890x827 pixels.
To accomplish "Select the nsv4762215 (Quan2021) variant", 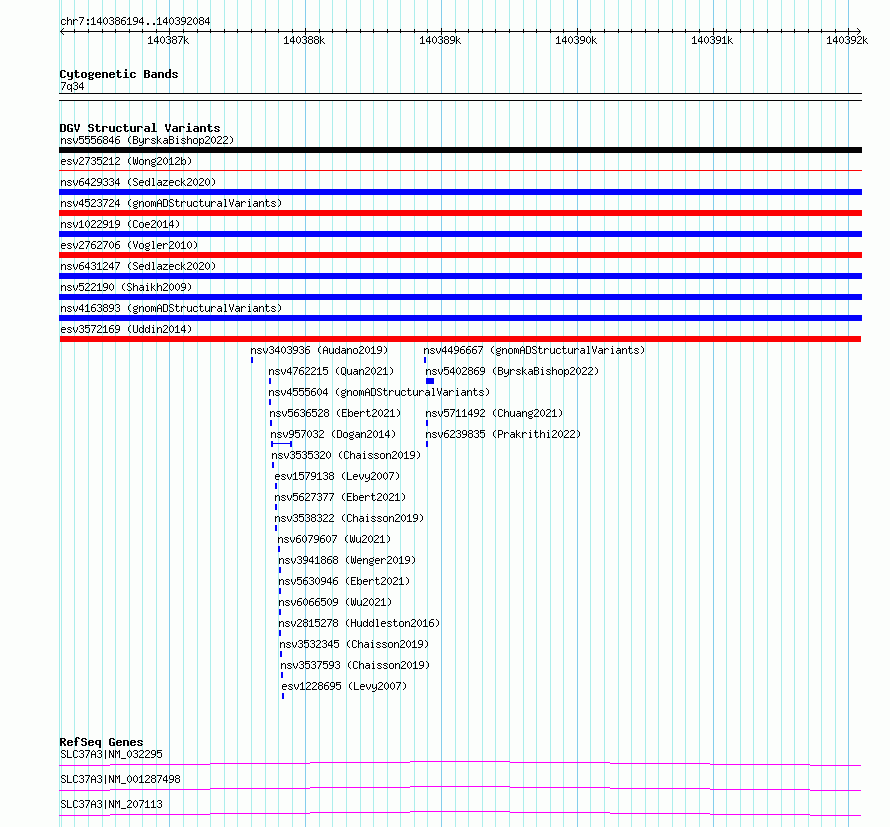I will click(331, 371).
